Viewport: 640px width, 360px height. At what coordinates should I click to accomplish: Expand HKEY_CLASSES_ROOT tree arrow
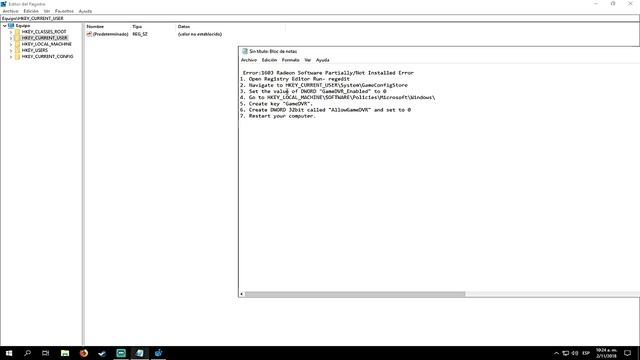click(11, 32)
